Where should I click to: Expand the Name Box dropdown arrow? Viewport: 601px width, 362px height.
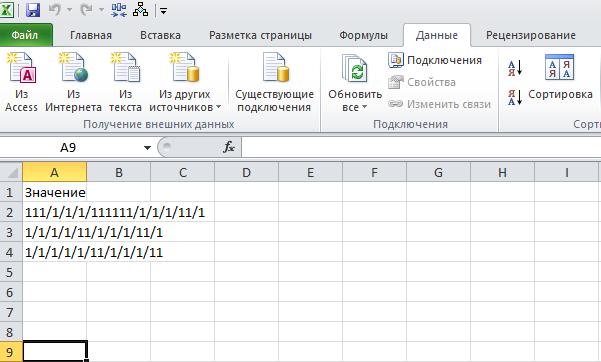coord(147,148)
